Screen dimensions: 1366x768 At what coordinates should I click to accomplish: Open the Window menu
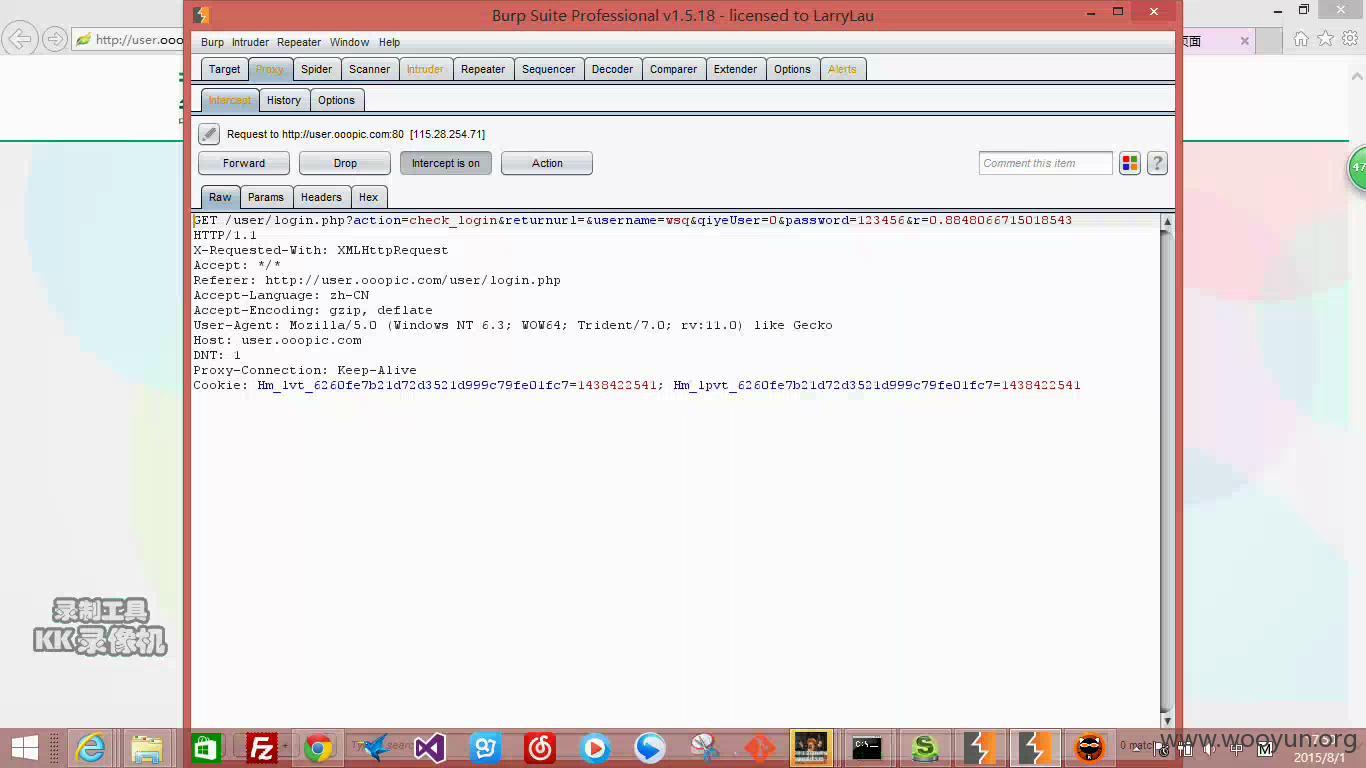349,42
